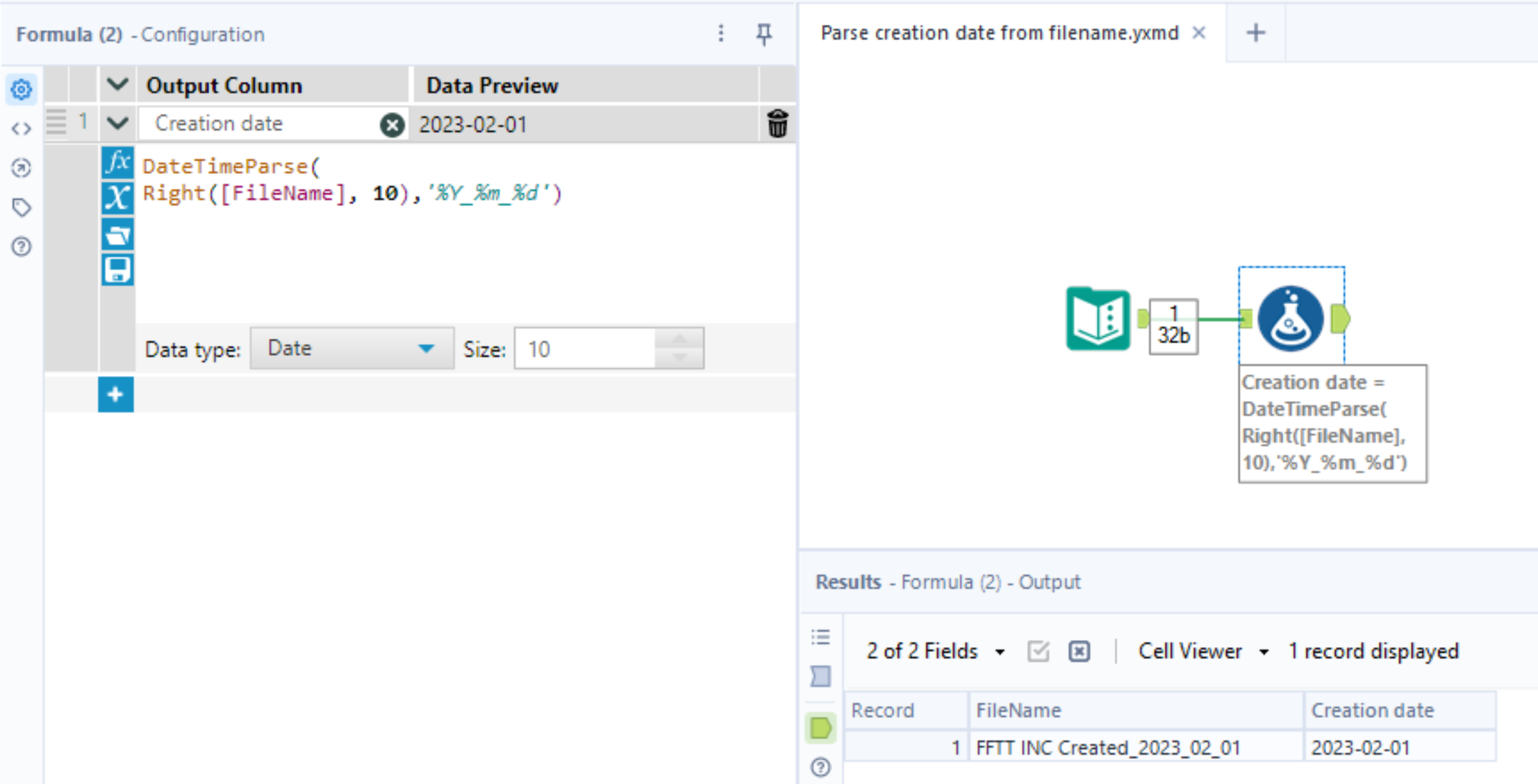1538x784 pixels.
Task: Click the X columns and constants icon
Action: coord(117,198)
